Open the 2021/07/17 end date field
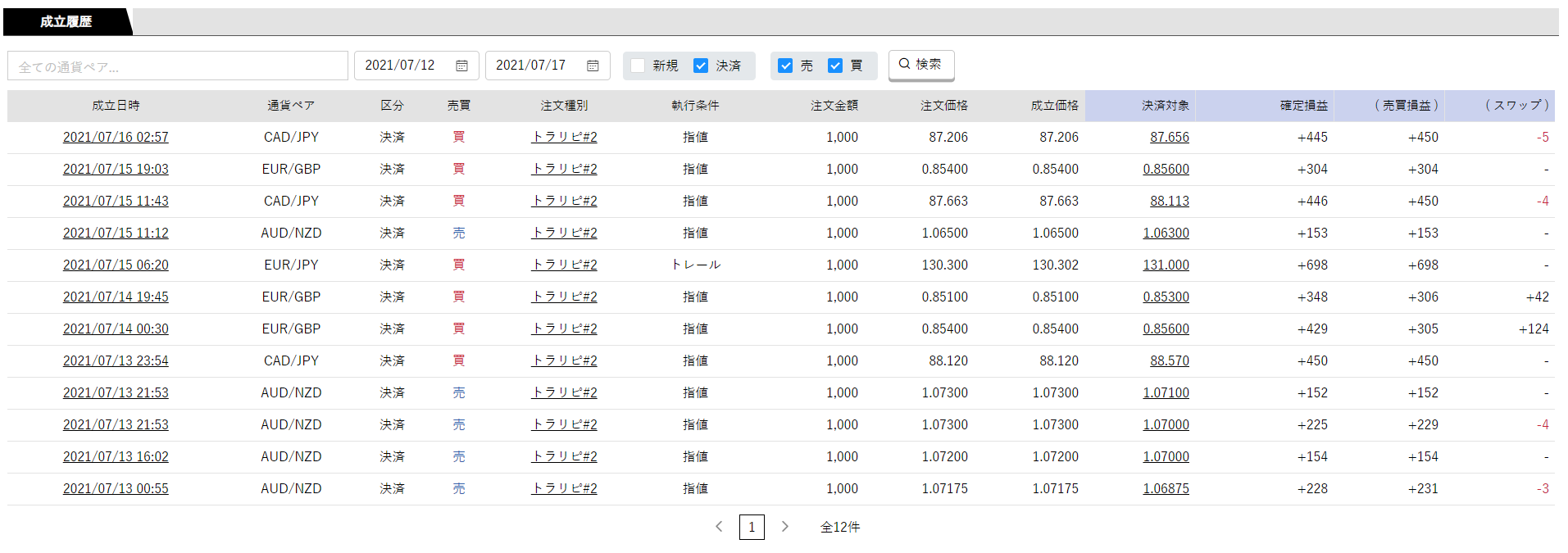 pyautogui.click(x=548, y=66)
